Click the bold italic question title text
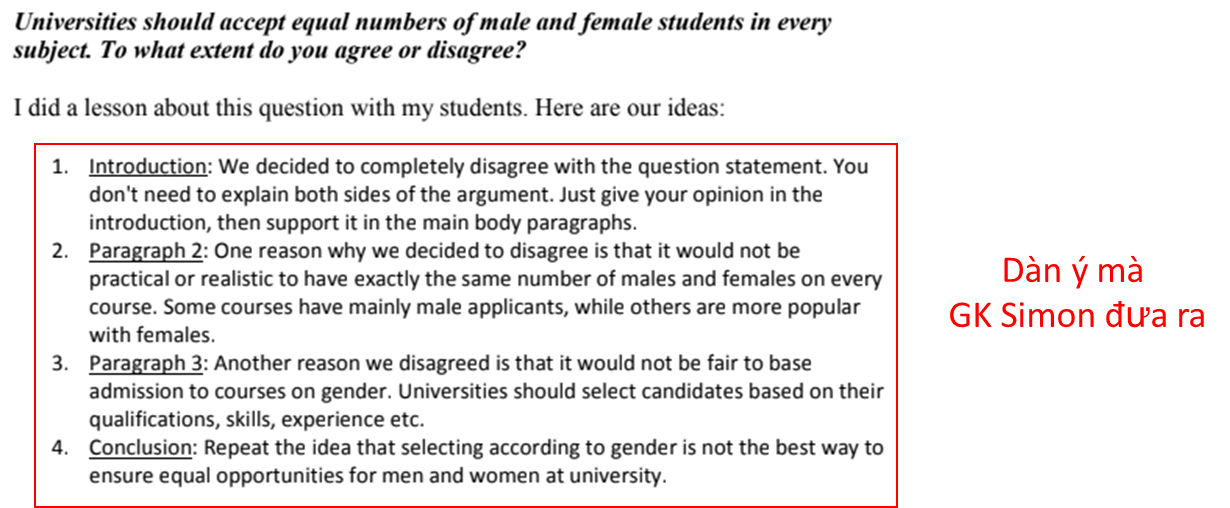1230x508 pixels. coord(421,36)
